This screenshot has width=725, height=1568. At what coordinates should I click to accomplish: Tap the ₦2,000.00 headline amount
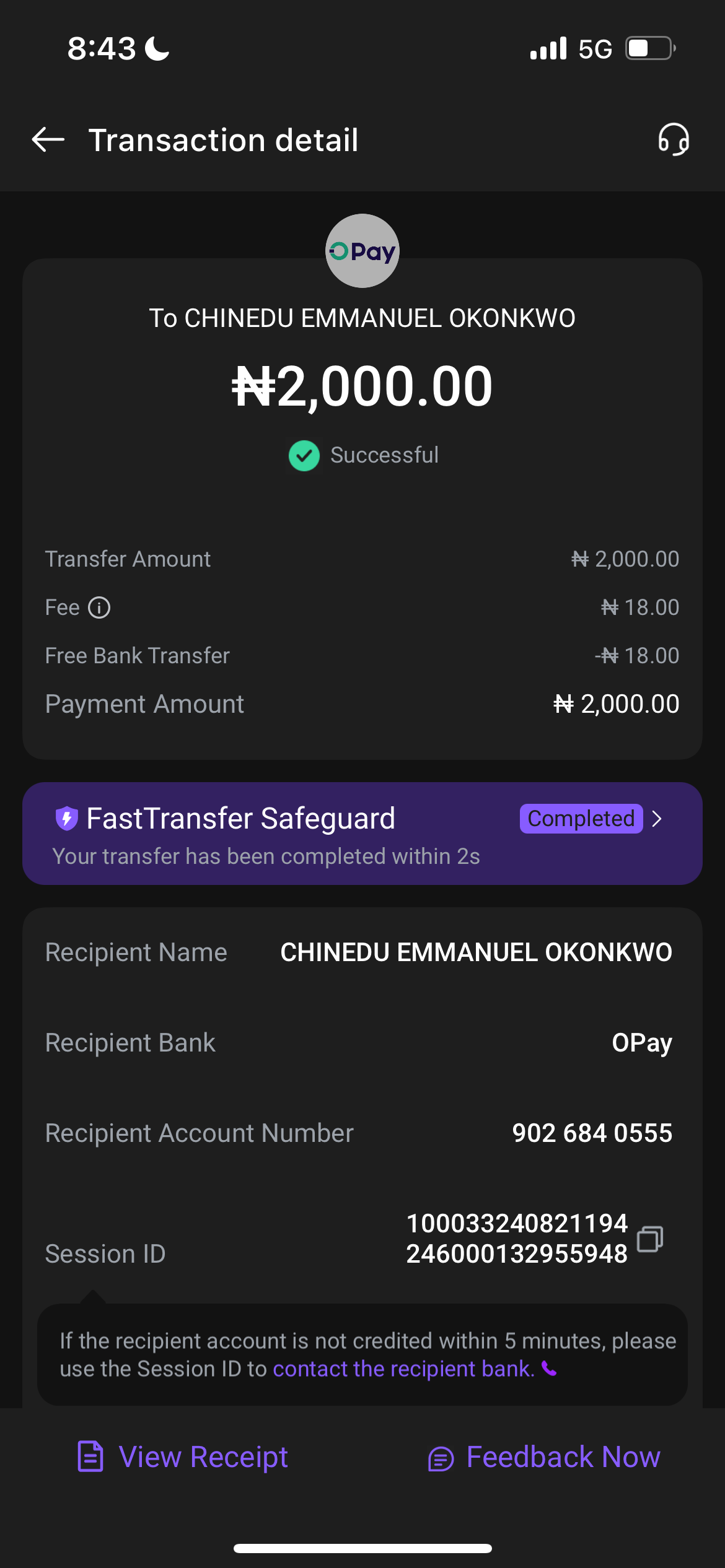pyautogui.click(x=362, y=386)
